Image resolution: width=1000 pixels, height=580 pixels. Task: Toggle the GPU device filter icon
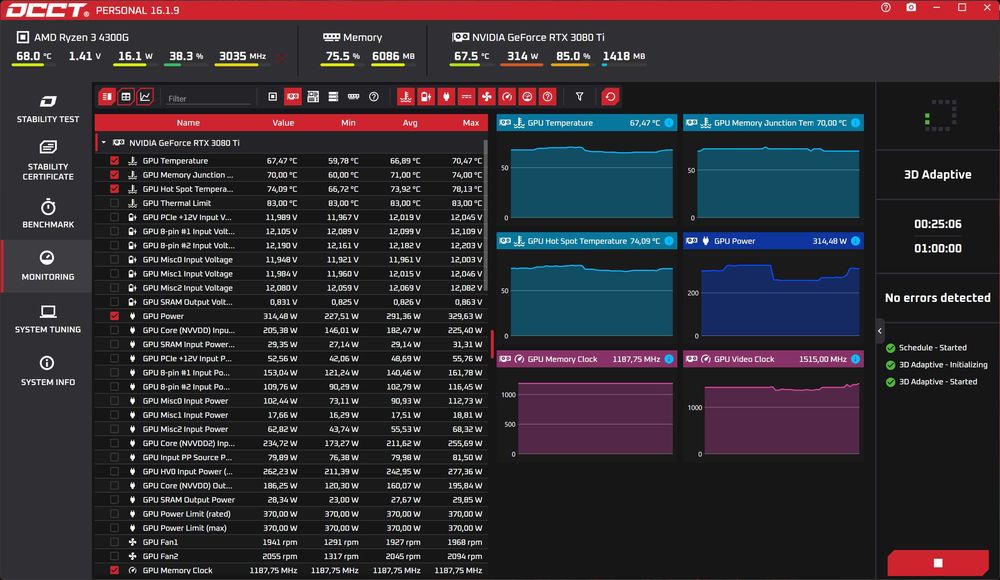click(x=293, y=97)
